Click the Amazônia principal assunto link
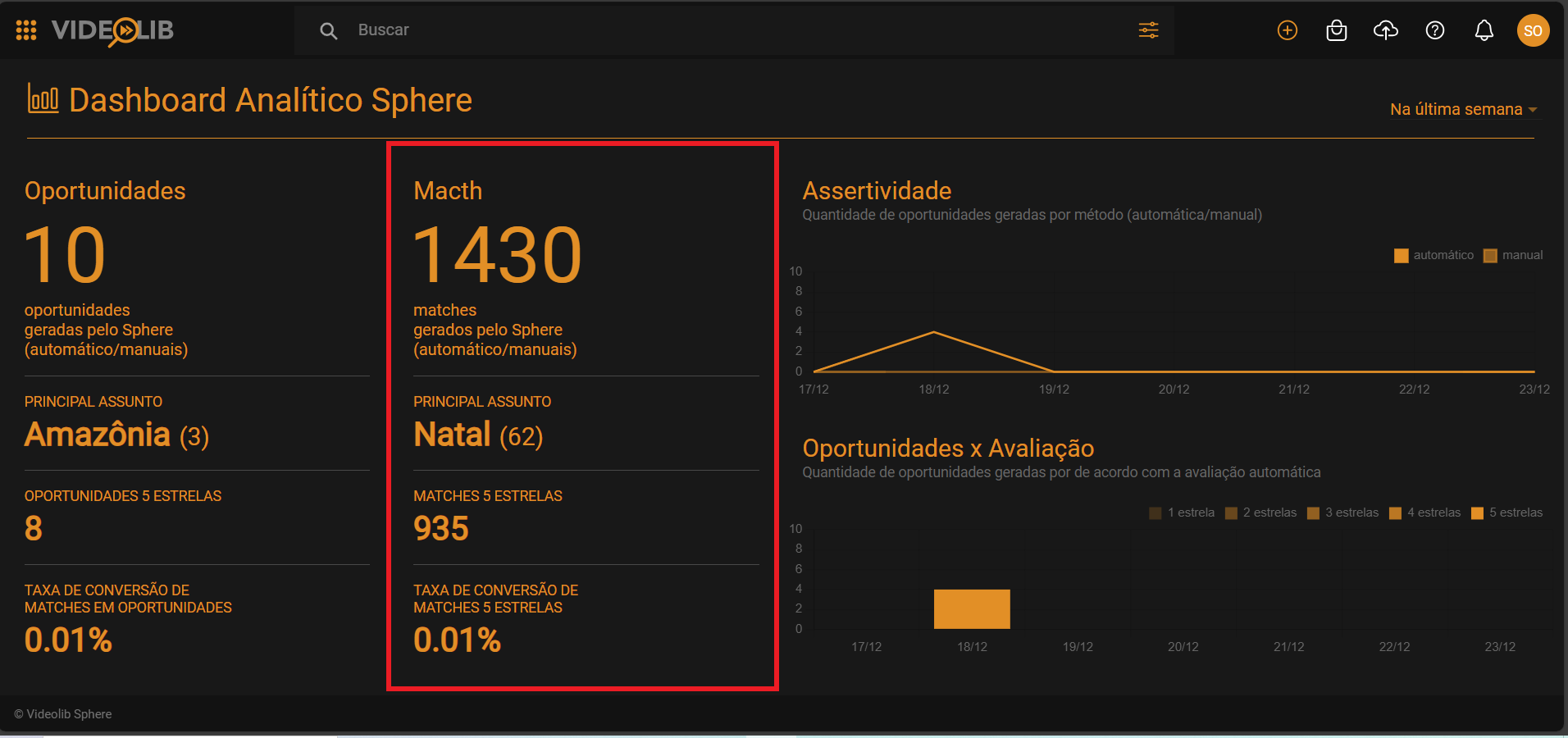The height and width of the screenshot is (738, 1568). coord(98,435)
